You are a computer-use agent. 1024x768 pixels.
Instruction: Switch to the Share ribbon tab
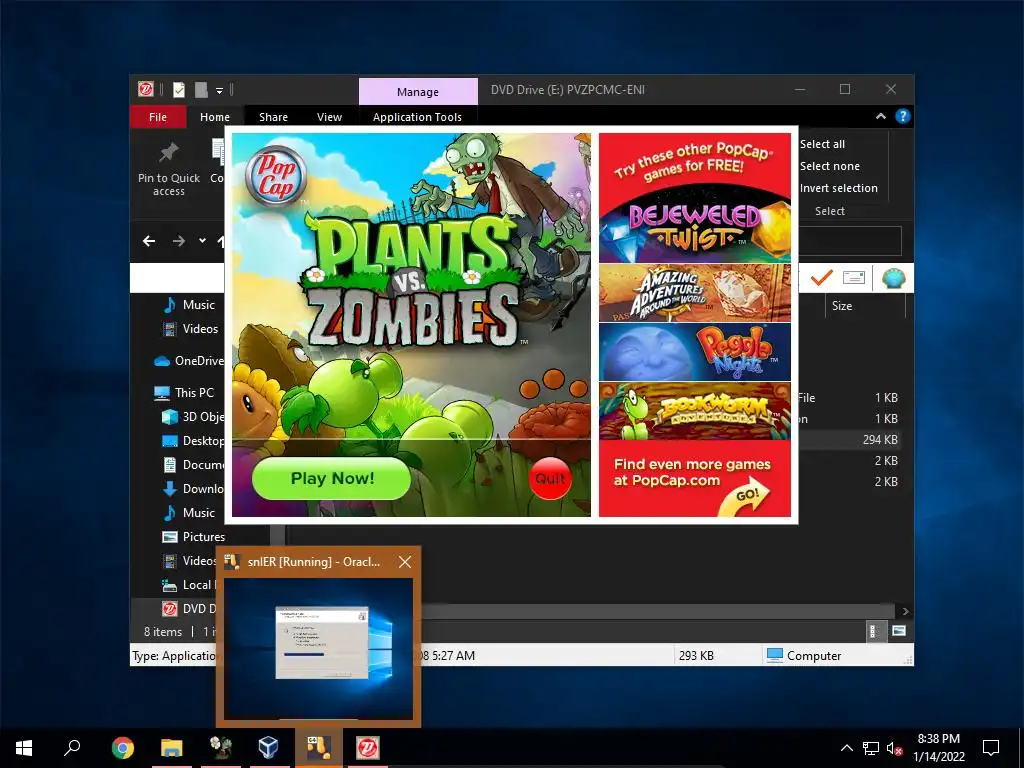click(273, 117)
